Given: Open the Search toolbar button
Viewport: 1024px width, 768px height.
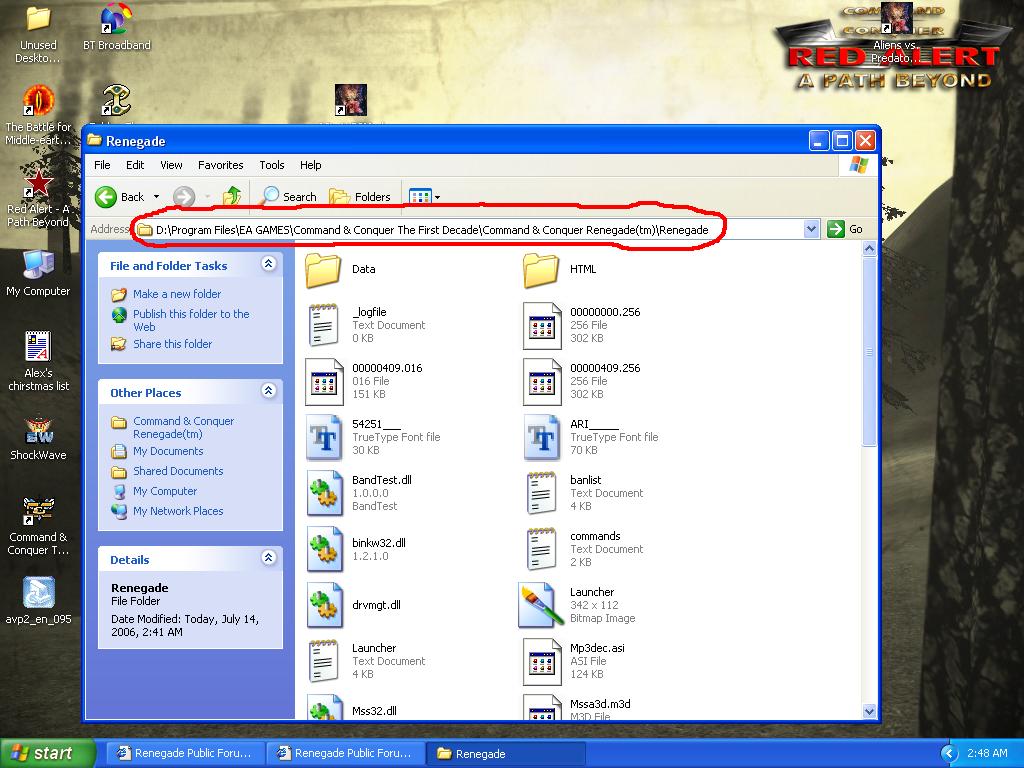Looking at the screenshot, I should (x=289, y=197).
